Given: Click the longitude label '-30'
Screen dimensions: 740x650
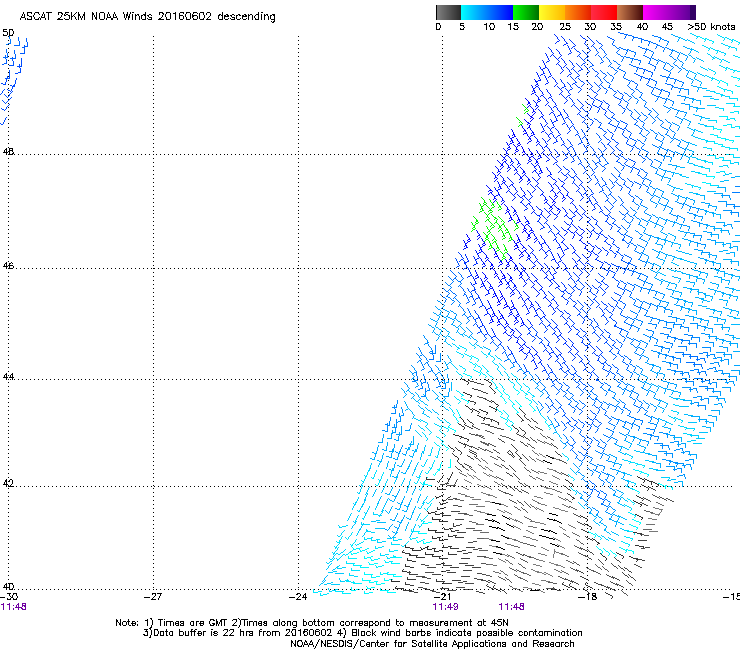Looking at the screenshot, I should [x=9, y=596].
